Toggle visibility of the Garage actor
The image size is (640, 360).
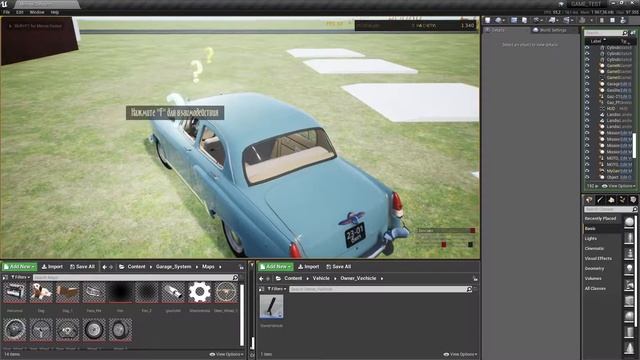pos(587,84)
